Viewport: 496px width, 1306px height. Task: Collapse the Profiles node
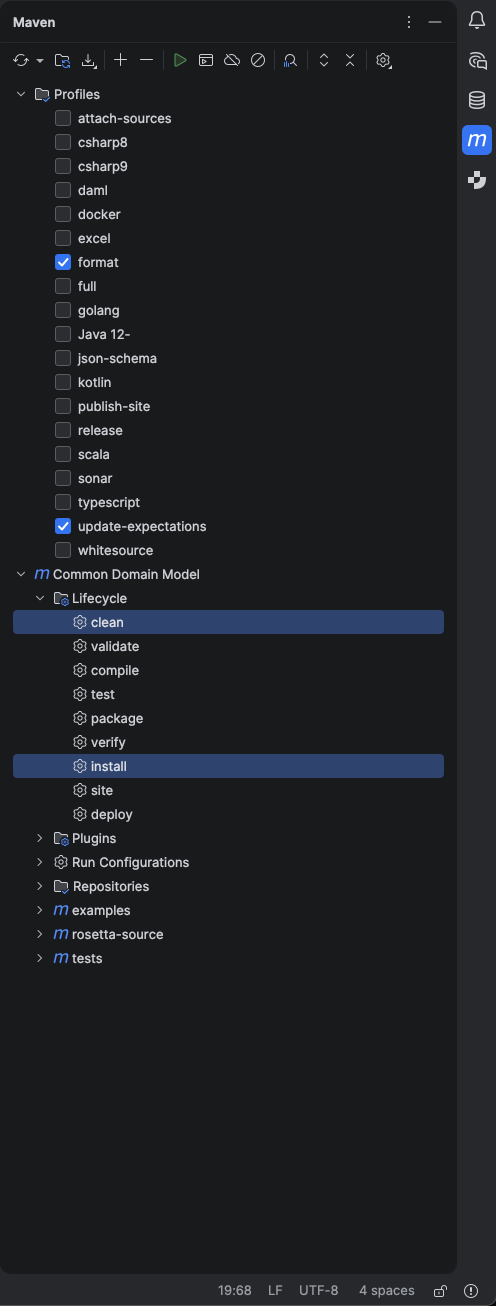[21, 94]
